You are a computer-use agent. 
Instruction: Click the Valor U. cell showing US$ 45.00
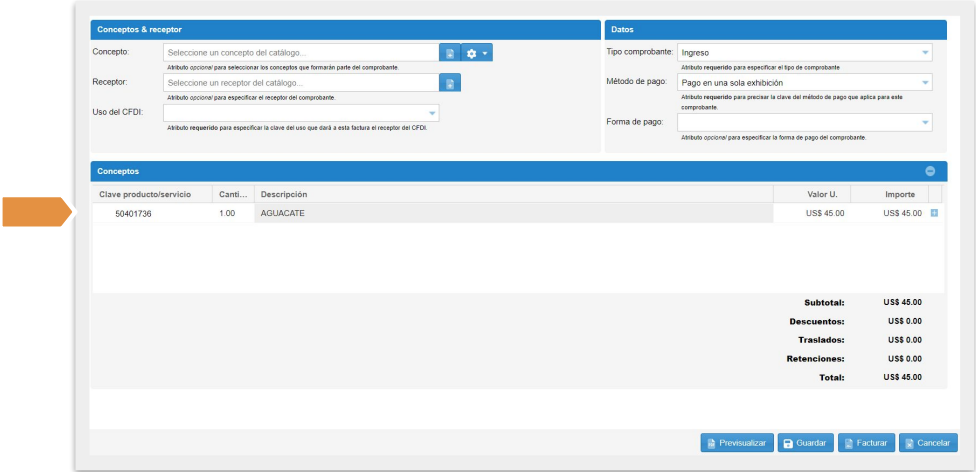(825, 214)
